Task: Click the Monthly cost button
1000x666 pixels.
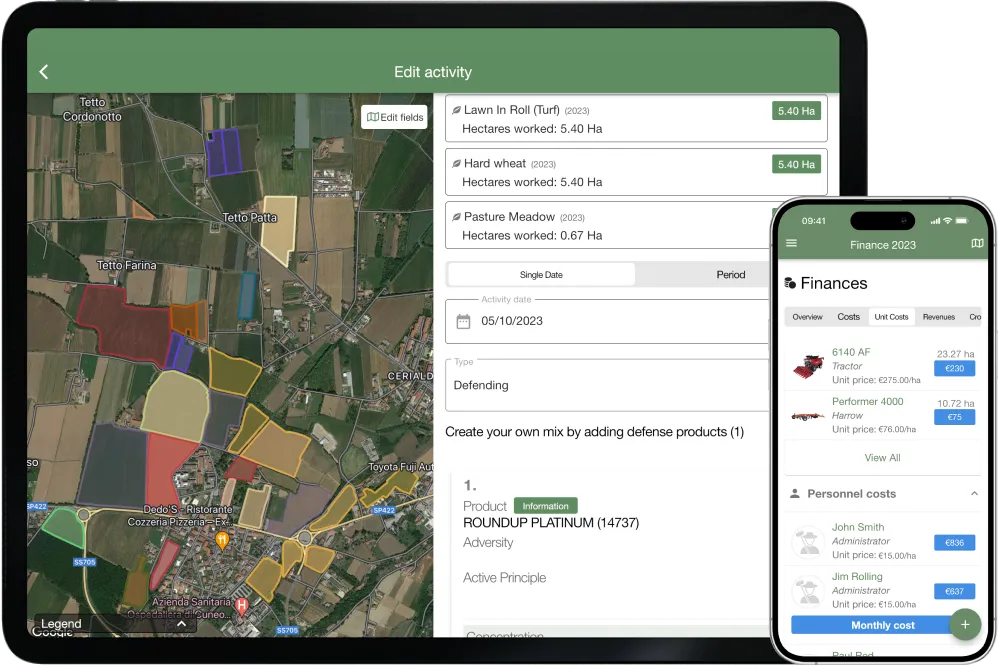Action: (883, 625)
